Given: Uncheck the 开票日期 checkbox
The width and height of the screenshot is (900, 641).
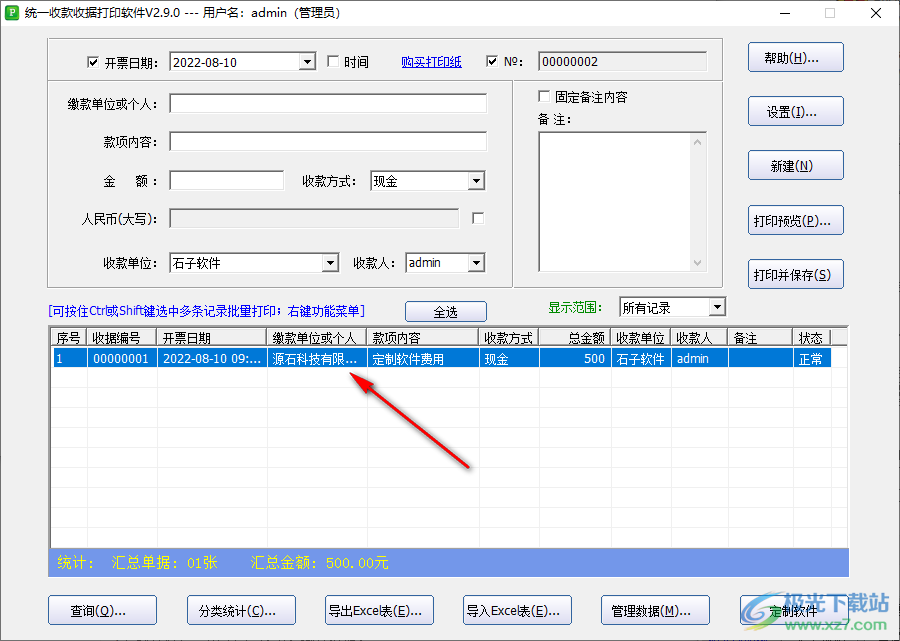Looking at the screenshot, I should (x=93, y=61).
